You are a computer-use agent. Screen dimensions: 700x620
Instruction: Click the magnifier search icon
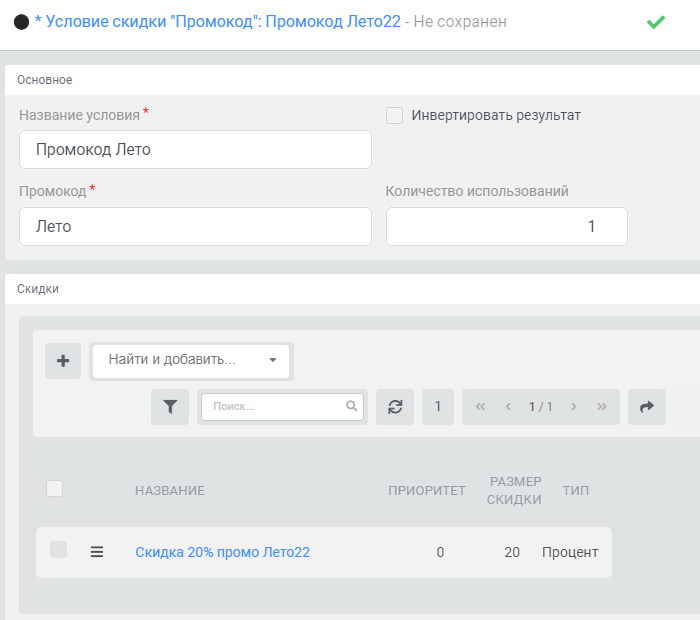point(352,406)
